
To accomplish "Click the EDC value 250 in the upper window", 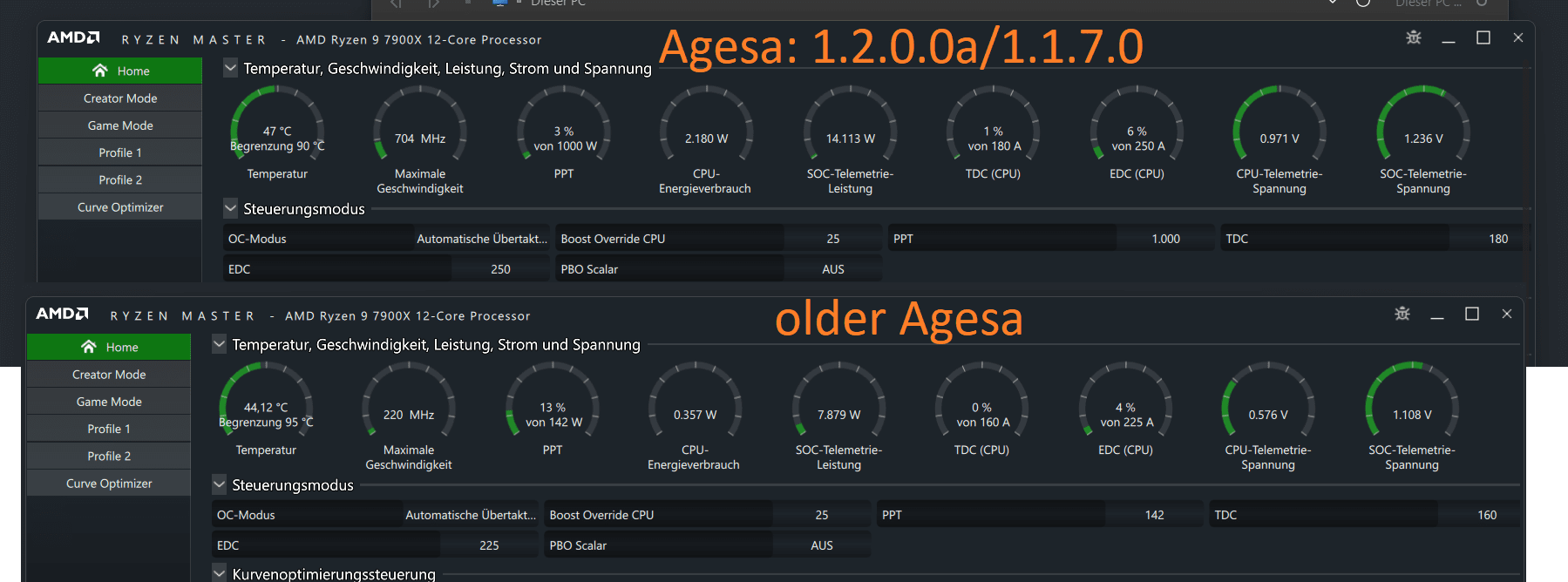I will coord(500,269).
